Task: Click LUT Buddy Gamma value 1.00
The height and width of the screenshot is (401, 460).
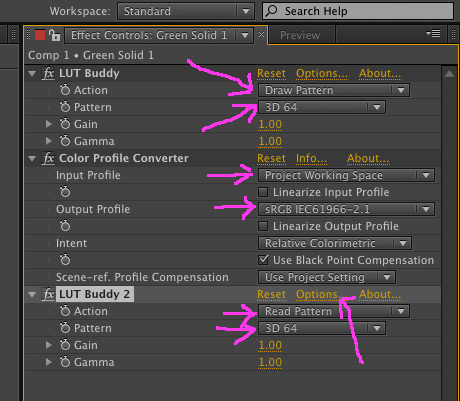Action: pos(270,141)
